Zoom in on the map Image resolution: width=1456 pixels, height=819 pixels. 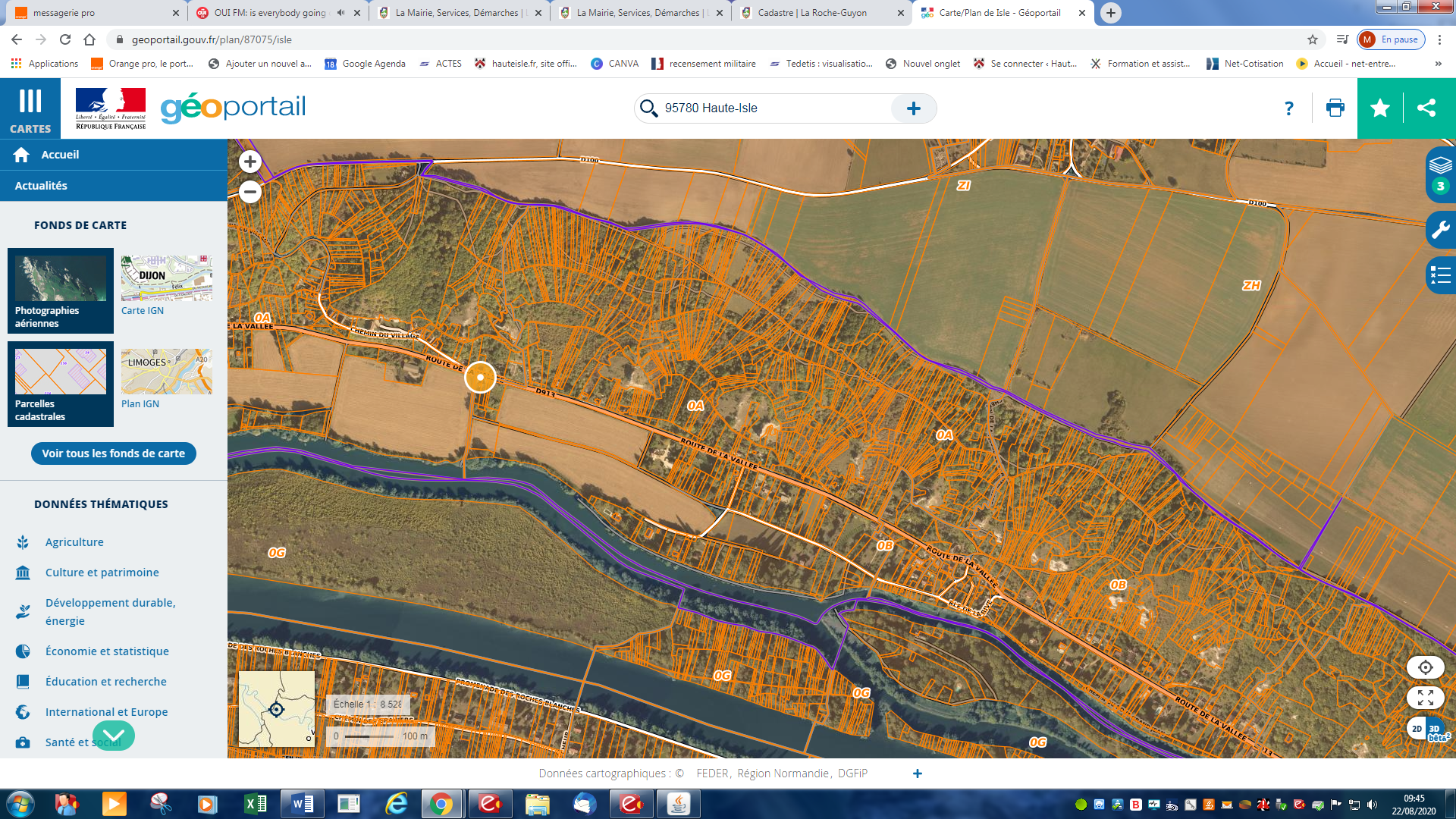pyautogui.click(x=250, y=162)
